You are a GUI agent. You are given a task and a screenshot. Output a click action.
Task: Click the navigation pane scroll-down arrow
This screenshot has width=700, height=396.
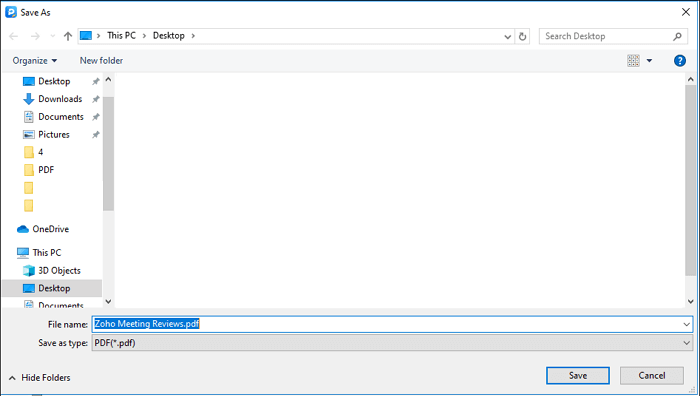(108, 302)
